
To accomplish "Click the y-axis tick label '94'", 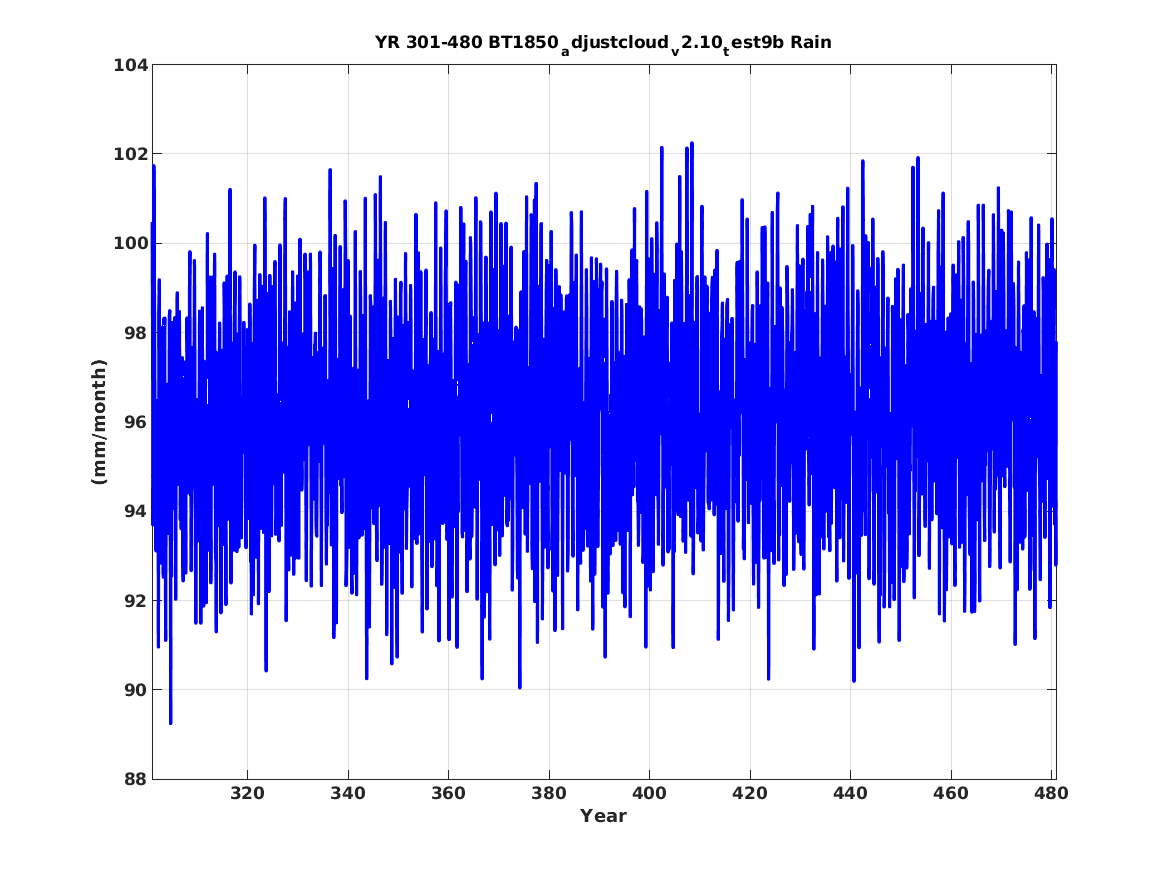I will pyautogui.click(x=136, y=511).
